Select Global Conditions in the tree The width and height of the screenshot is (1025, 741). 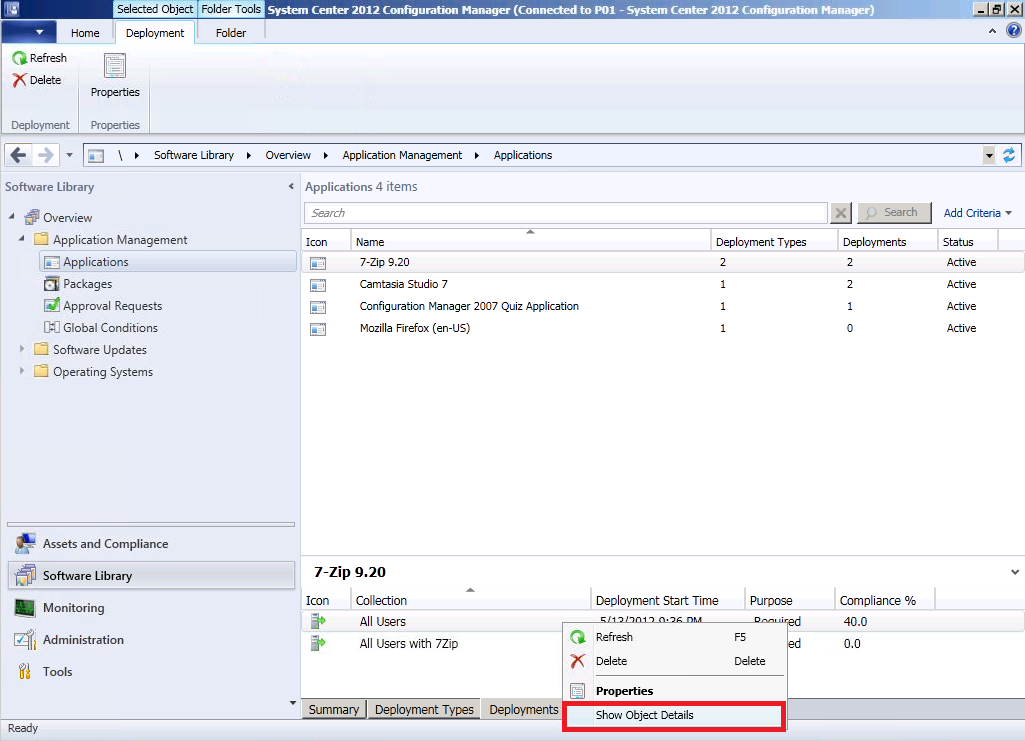[110, 328]
